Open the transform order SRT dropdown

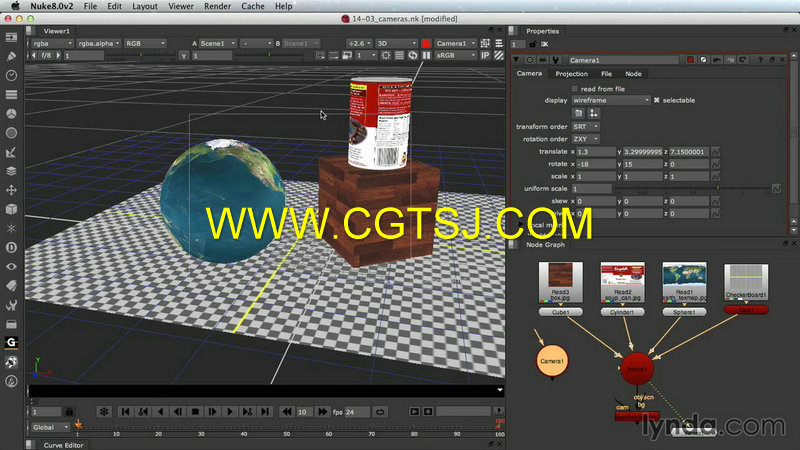point(586,127)
